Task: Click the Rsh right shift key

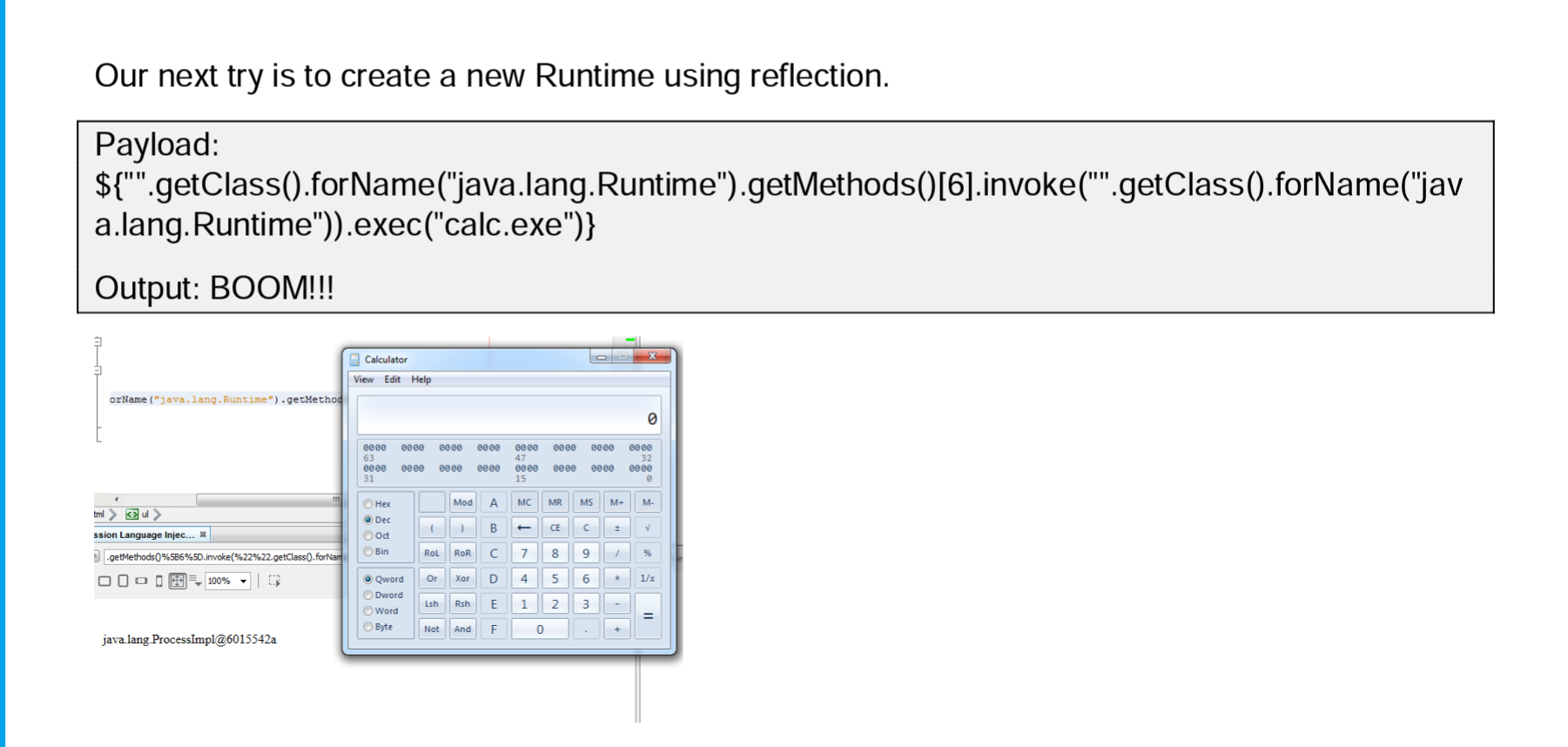Action: coord(462,603)
